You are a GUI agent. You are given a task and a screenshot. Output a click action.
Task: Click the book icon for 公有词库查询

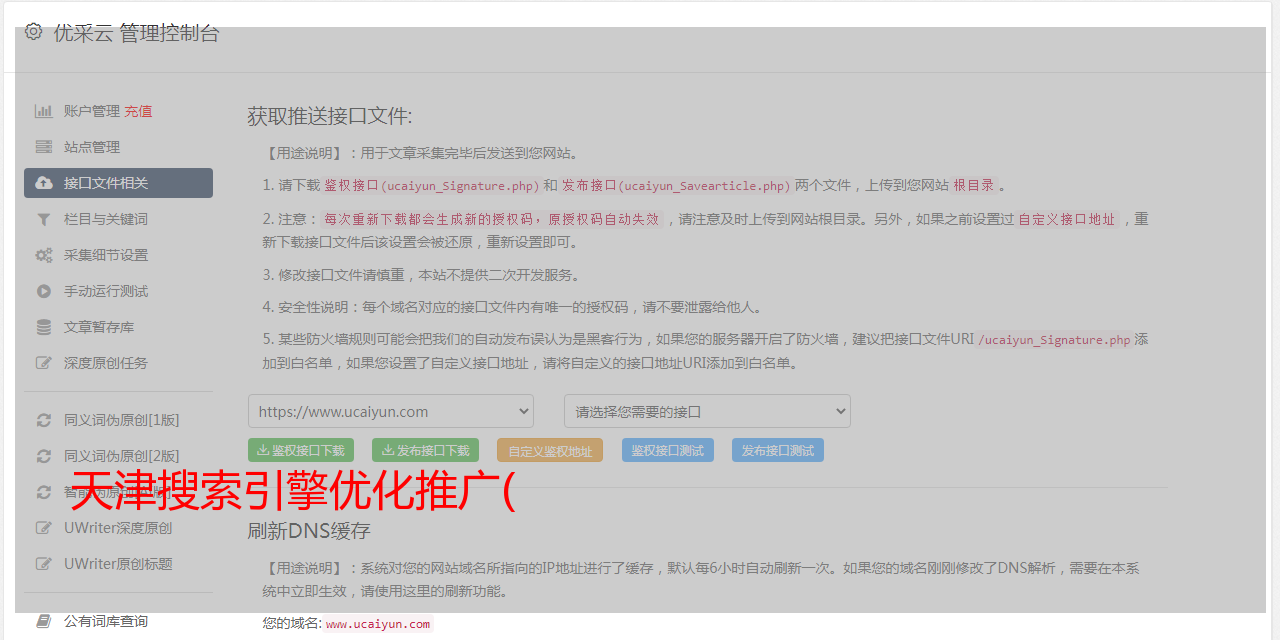coord(44,621)
